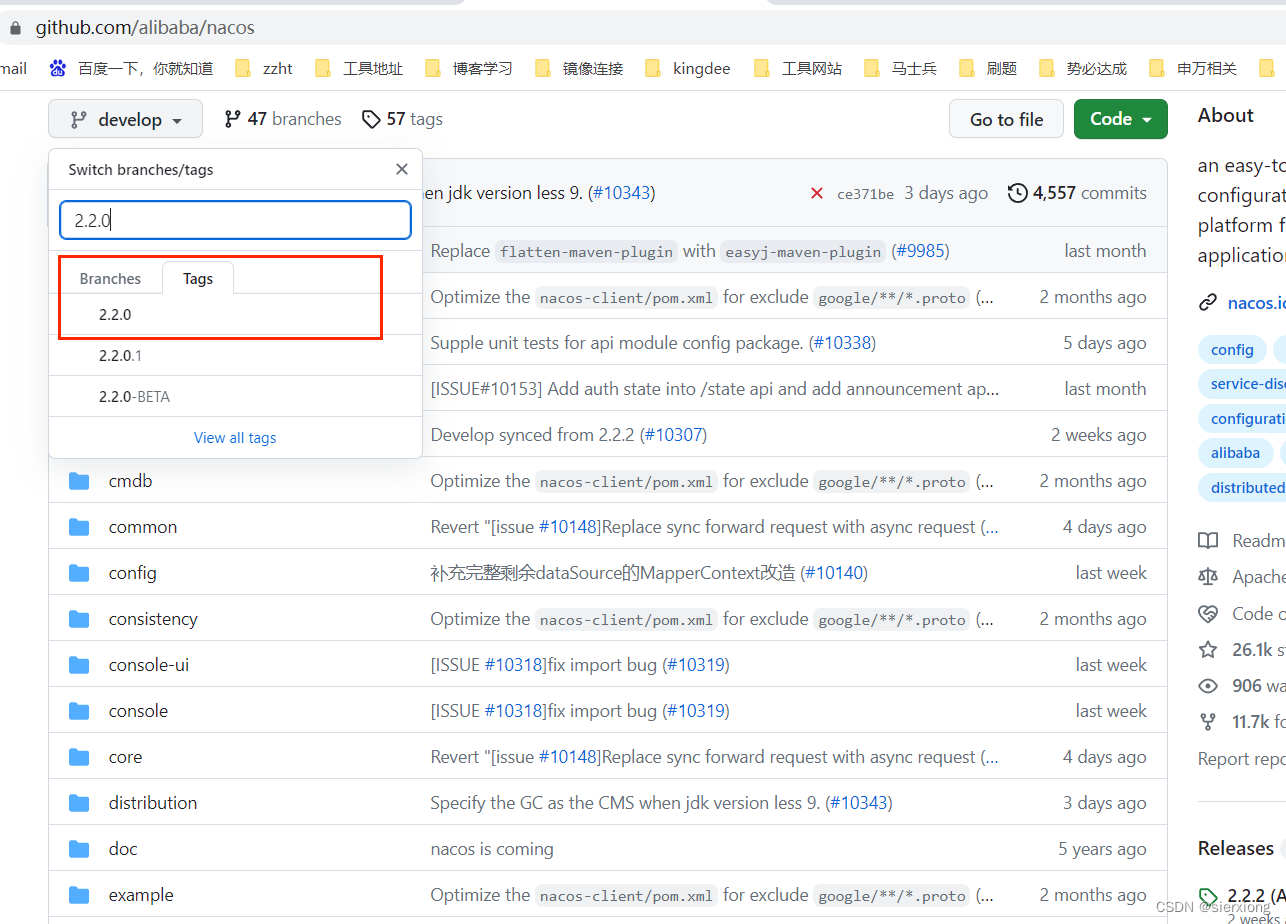1286x924 pixels.
Task: Click the distribution folder icon
Action: click(79, 803)
